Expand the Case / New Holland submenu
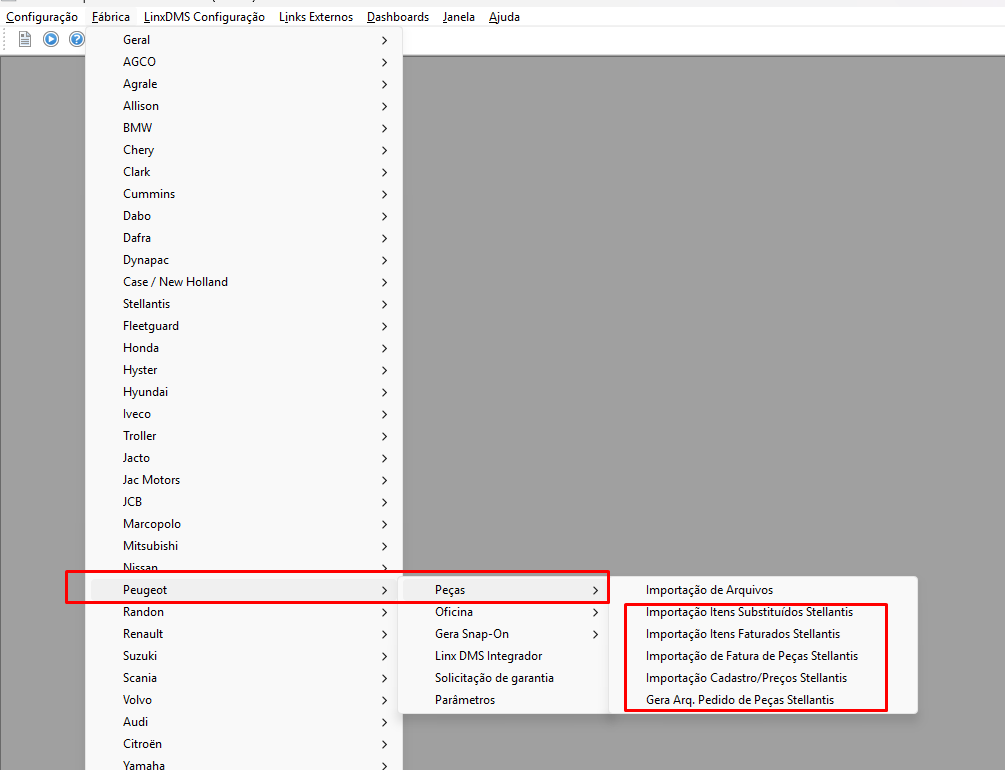This screenshot has height=770, width=1005. (244, 281)
